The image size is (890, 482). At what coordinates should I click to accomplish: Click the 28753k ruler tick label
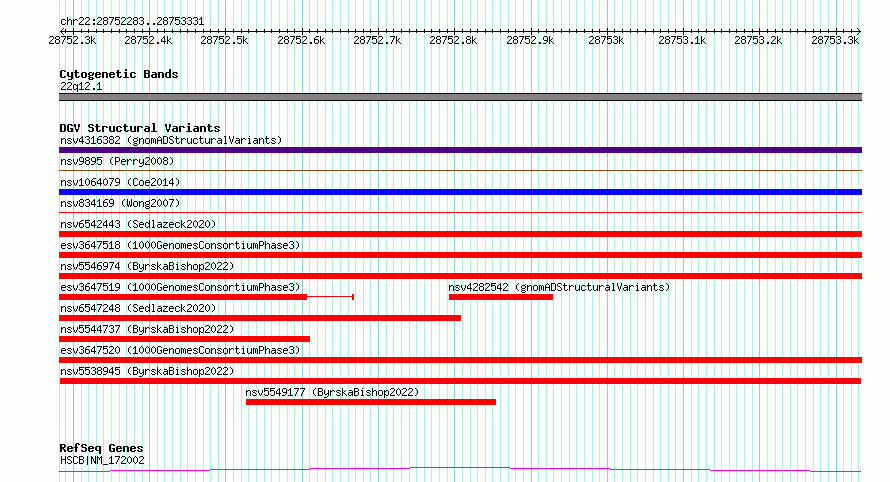606,40
